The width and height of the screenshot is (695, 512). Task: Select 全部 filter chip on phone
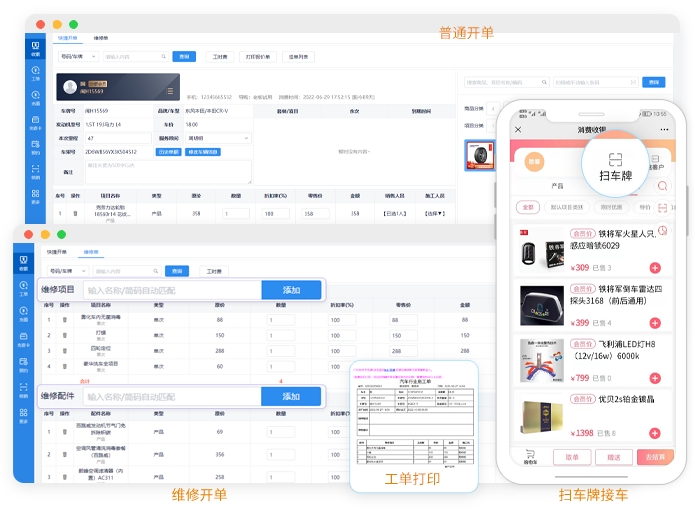click(528, 207)
